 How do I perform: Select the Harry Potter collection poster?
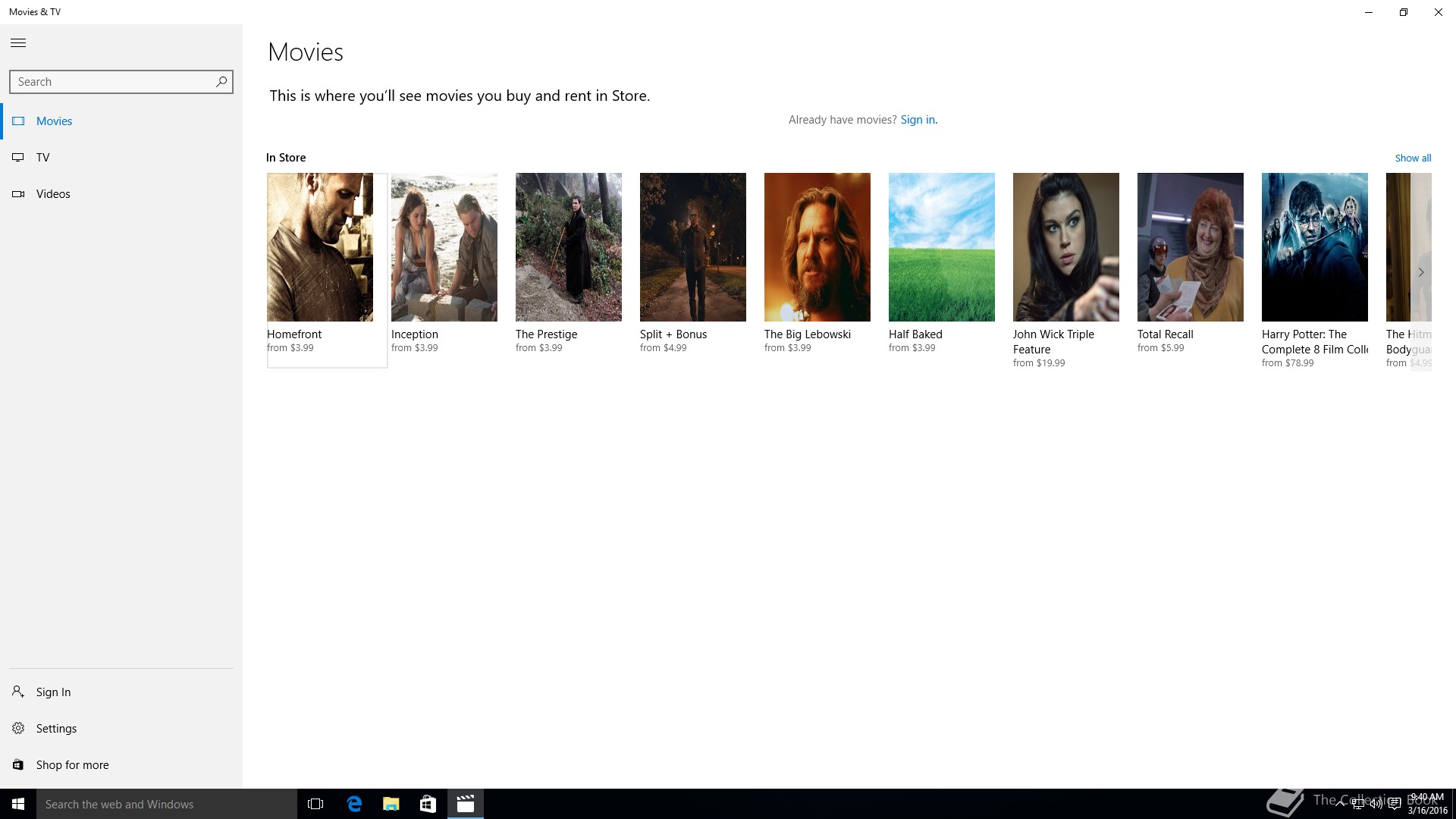pyautogui.click(x=1315, y=247)
